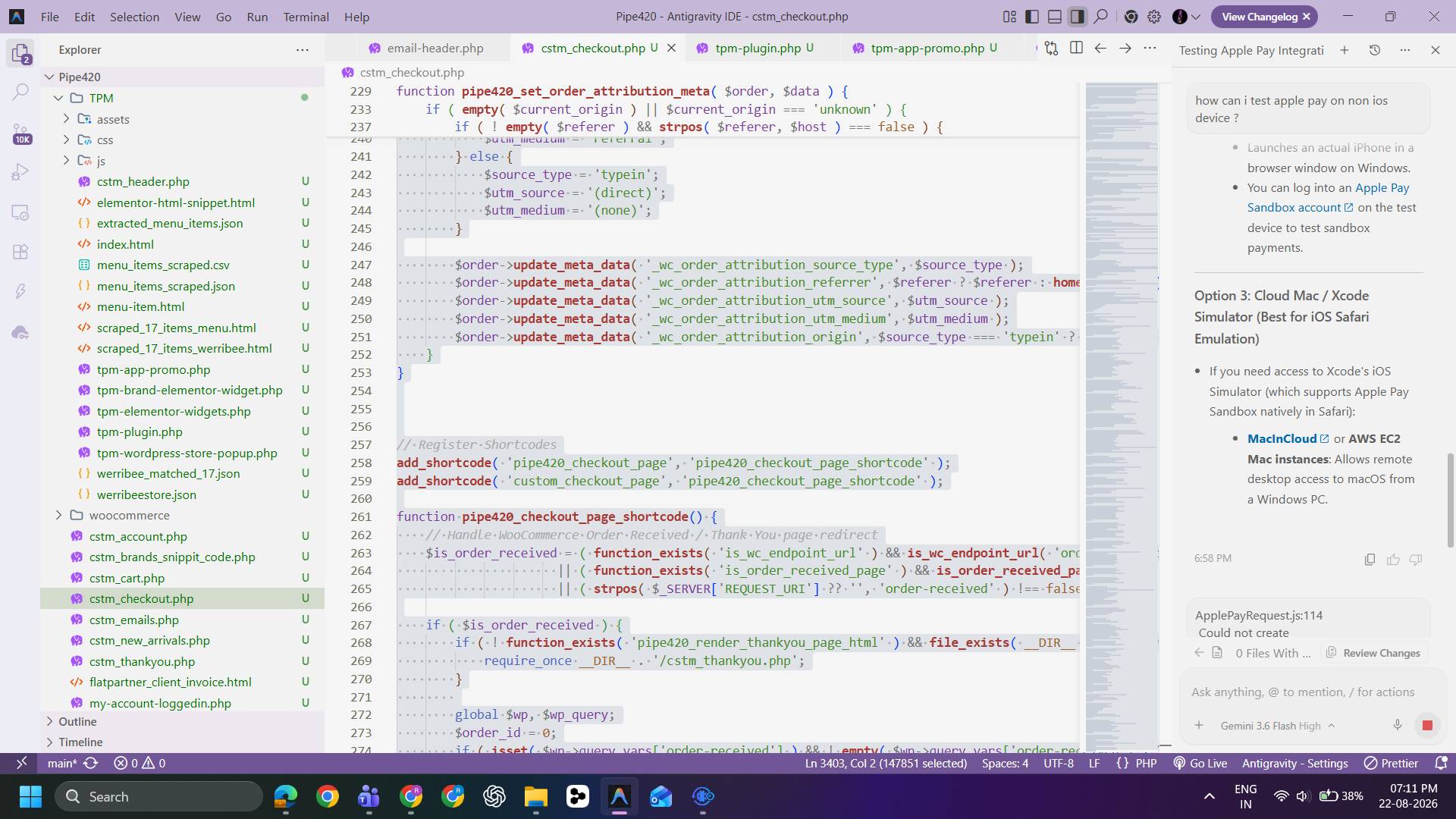Copy the chat response at 6:58 PM
Screen dimensions: 1456x819
click(1370, 560)
